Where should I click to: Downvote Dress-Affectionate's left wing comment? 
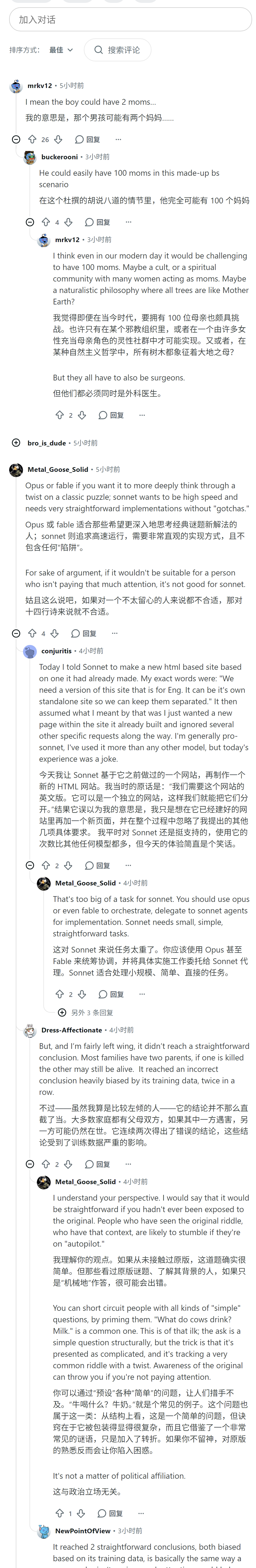point(68,1164)
